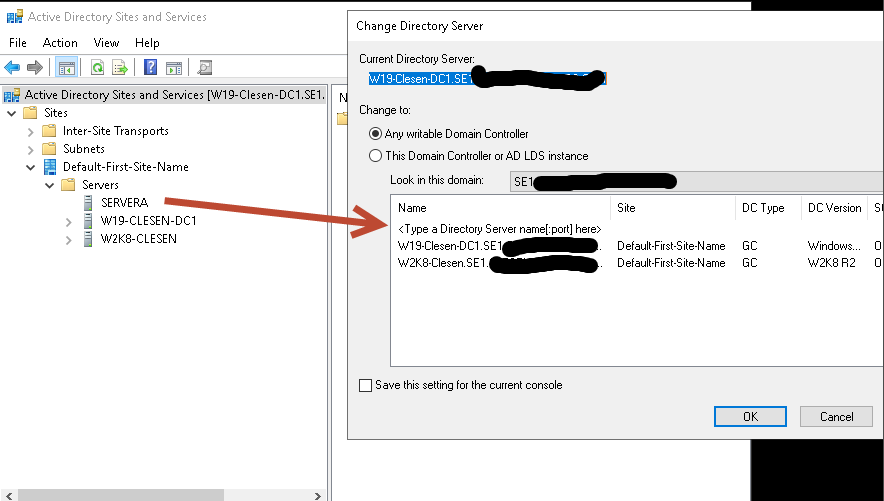Click the Find magnifier toolbar icon
The image size is (884, 501).
tap(204, 68)
